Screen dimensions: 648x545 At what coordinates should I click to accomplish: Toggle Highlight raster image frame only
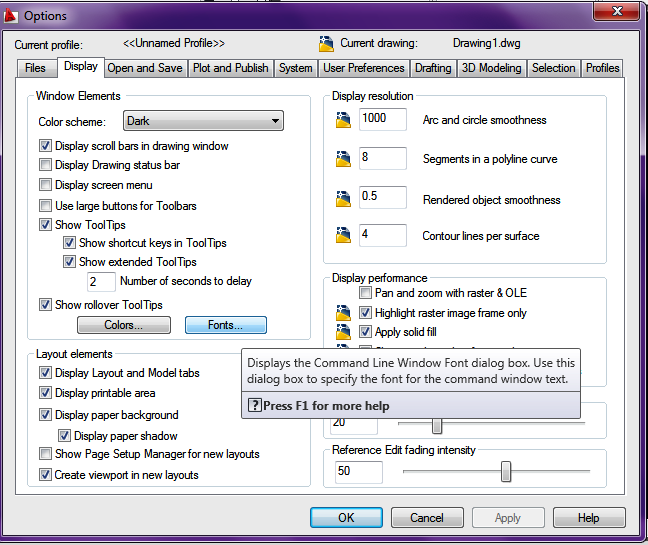(365, 312)
